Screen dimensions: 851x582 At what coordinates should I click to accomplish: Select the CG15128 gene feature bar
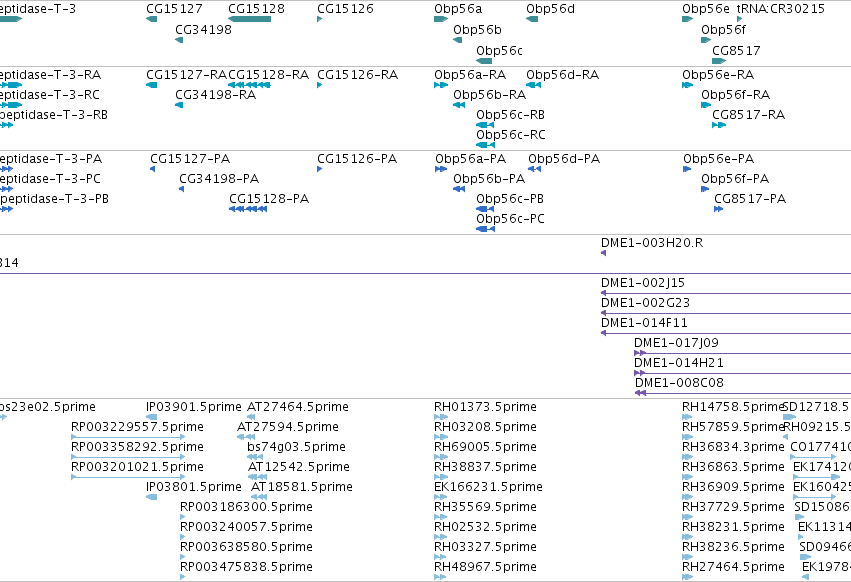250,19
